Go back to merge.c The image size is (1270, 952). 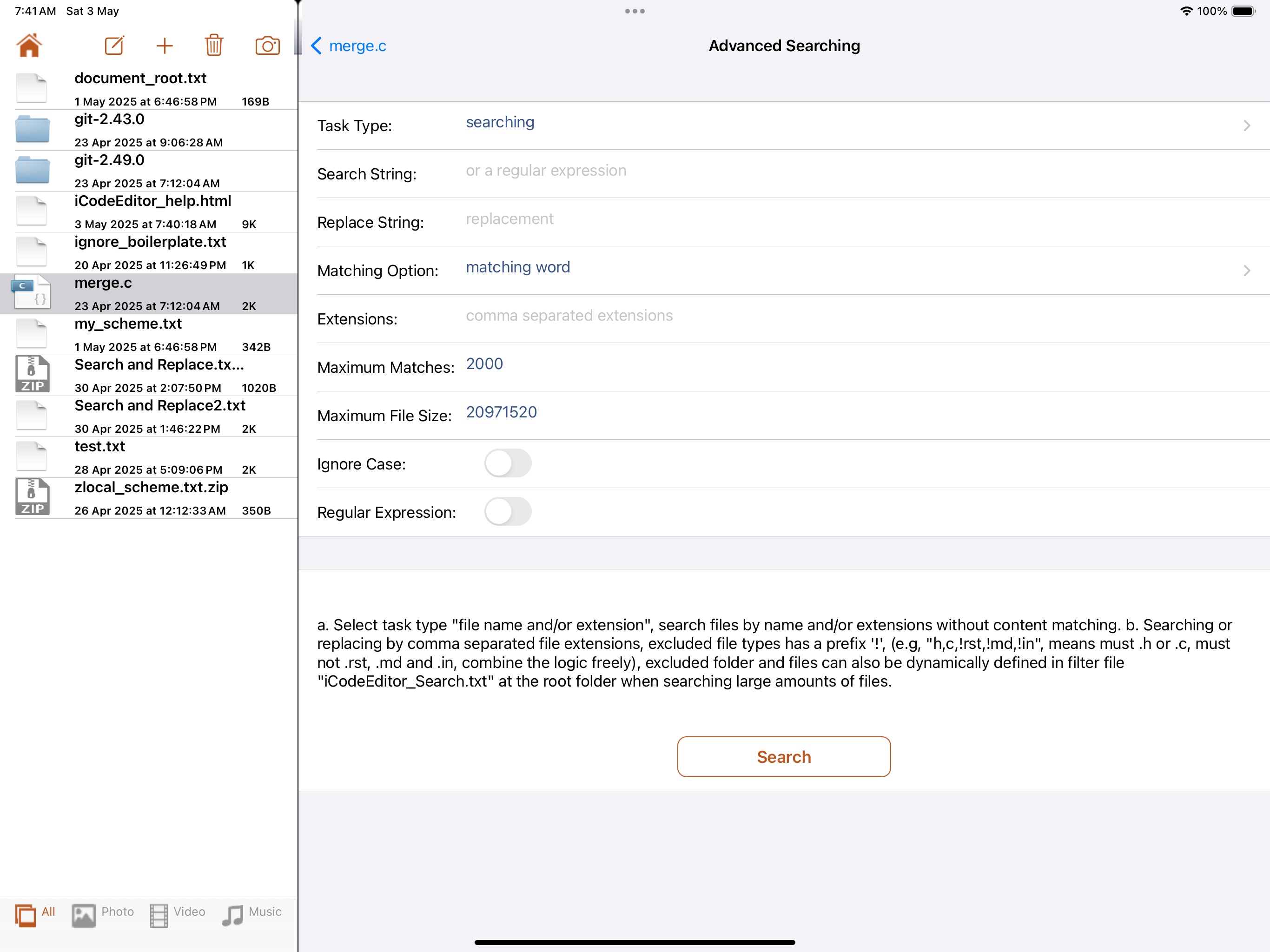pos(349,46)
